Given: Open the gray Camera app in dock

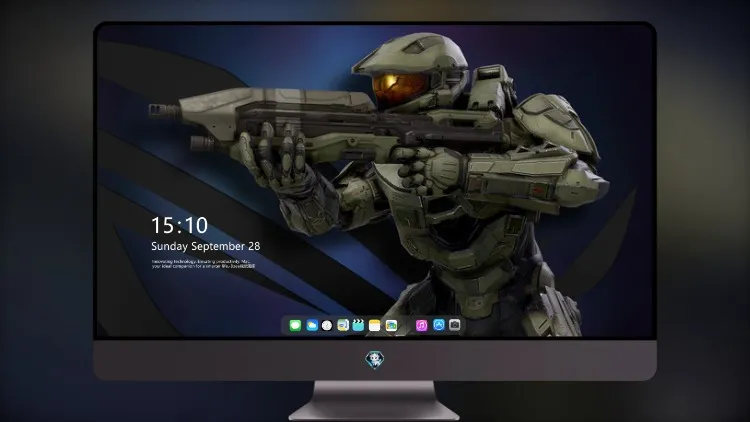Looking at the screenshot, I should tap(455, 325).
